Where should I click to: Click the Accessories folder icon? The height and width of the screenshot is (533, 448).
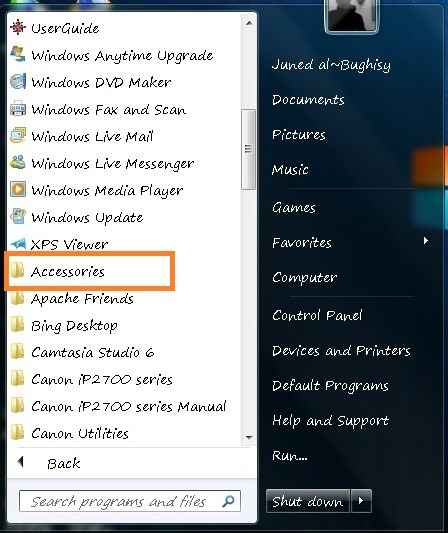pos(17,271)
